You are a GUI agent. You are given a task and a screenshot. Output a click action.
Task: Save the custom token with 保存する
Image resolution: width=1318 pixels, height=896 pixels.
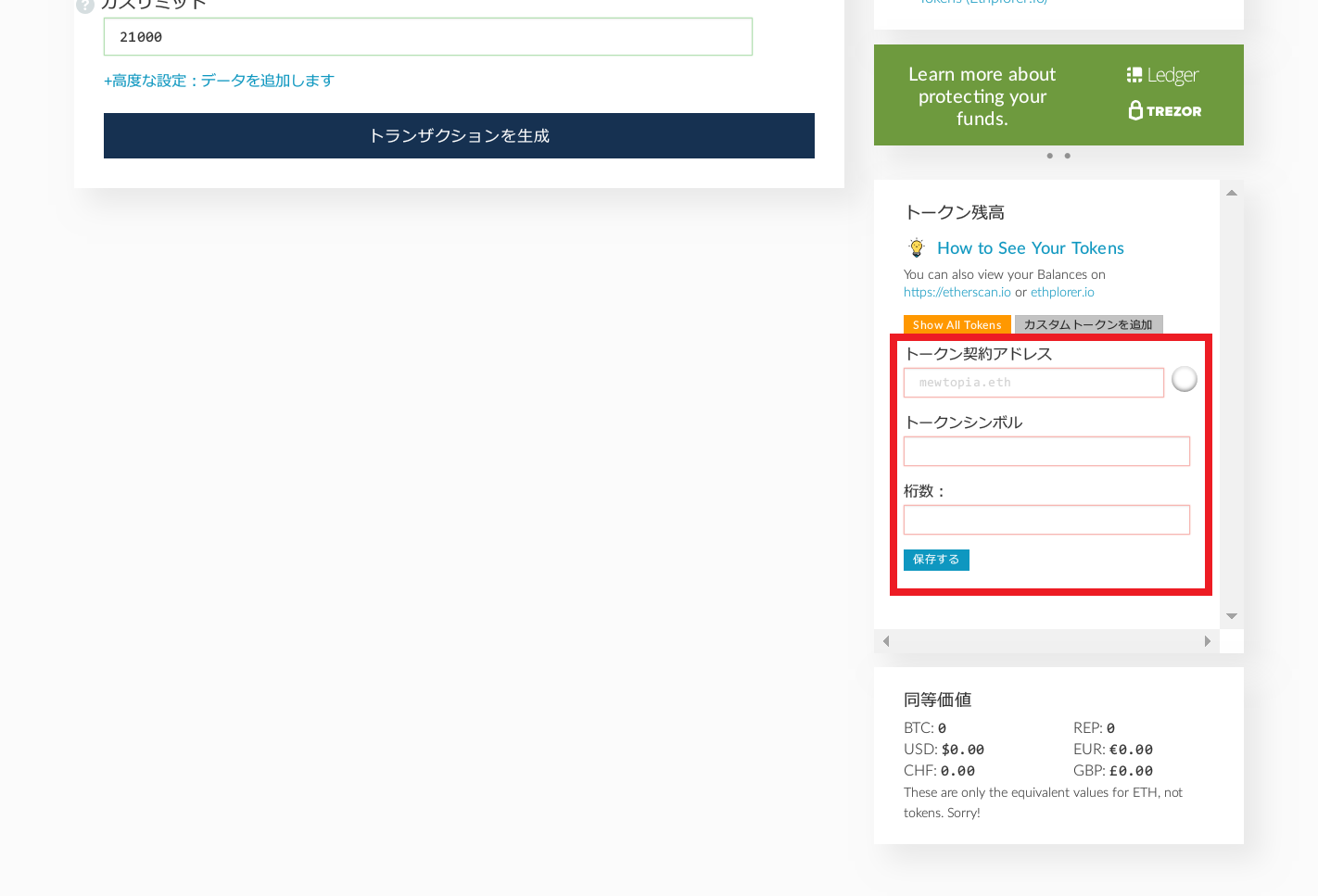pyautogui.click(x=936, y=560)
